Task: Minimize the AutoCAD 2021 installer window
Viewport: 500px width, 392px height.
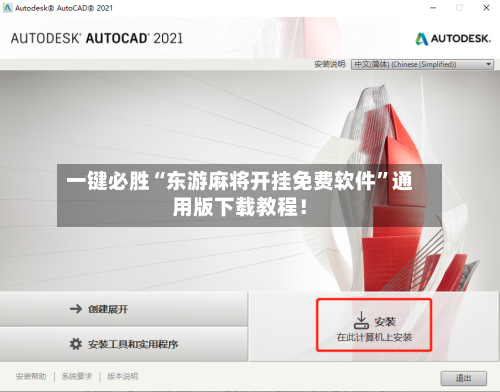Action: coord(433,8)
